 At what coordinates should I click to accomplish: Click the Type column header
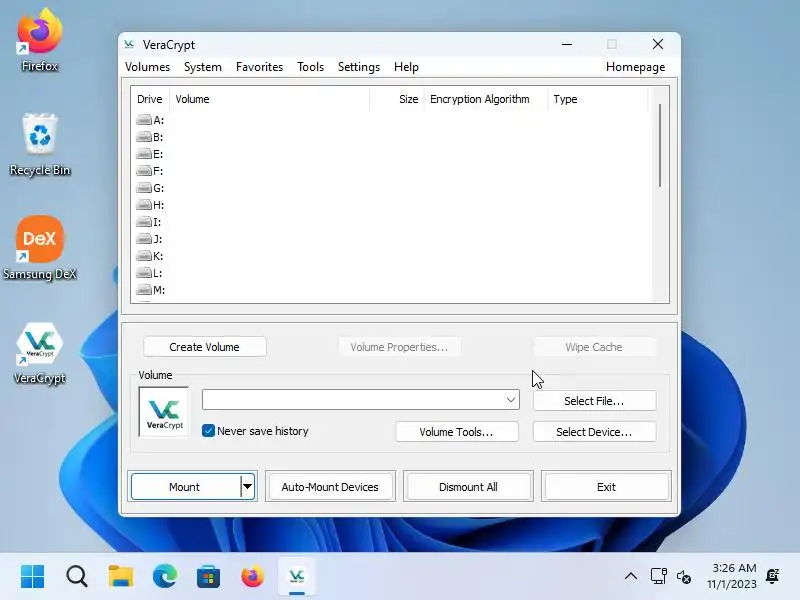598,99
